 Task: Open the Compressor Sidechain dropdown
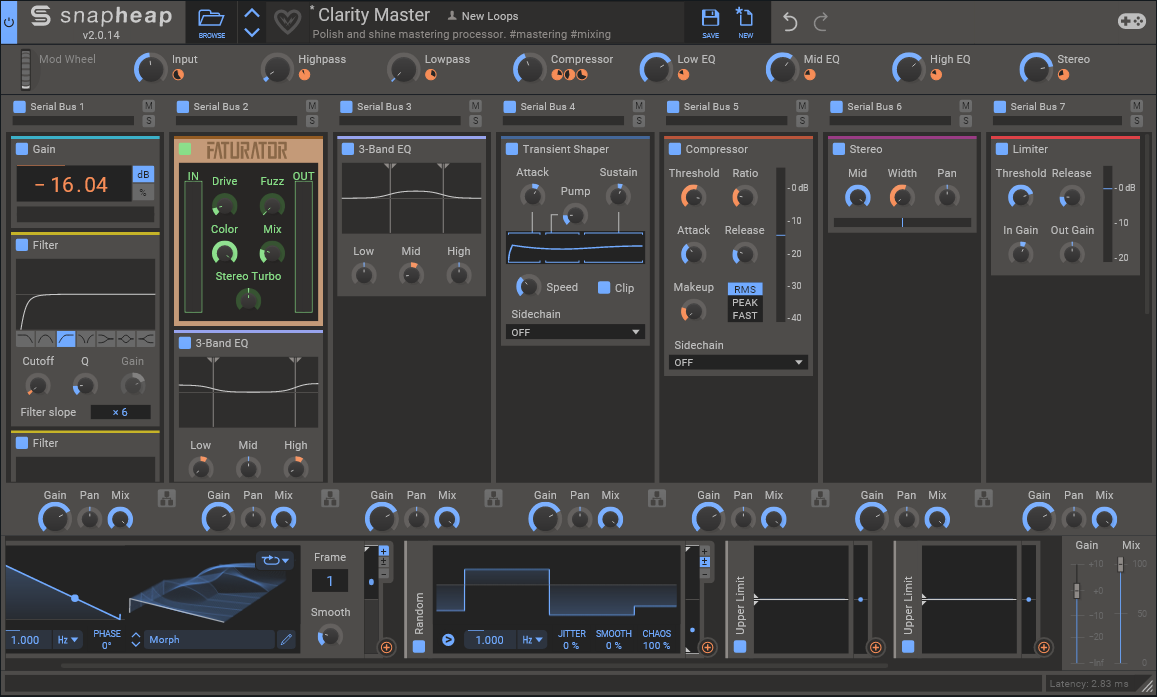click(x=738, y=362)
